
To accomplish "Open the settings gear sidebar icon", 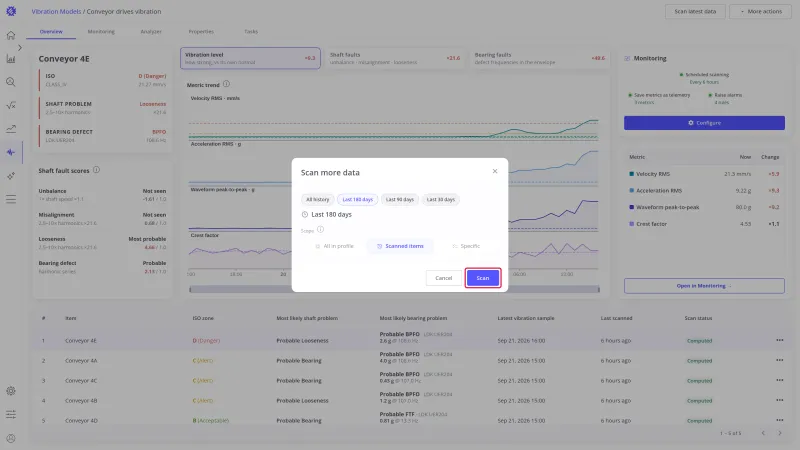I will pos(11,391).
